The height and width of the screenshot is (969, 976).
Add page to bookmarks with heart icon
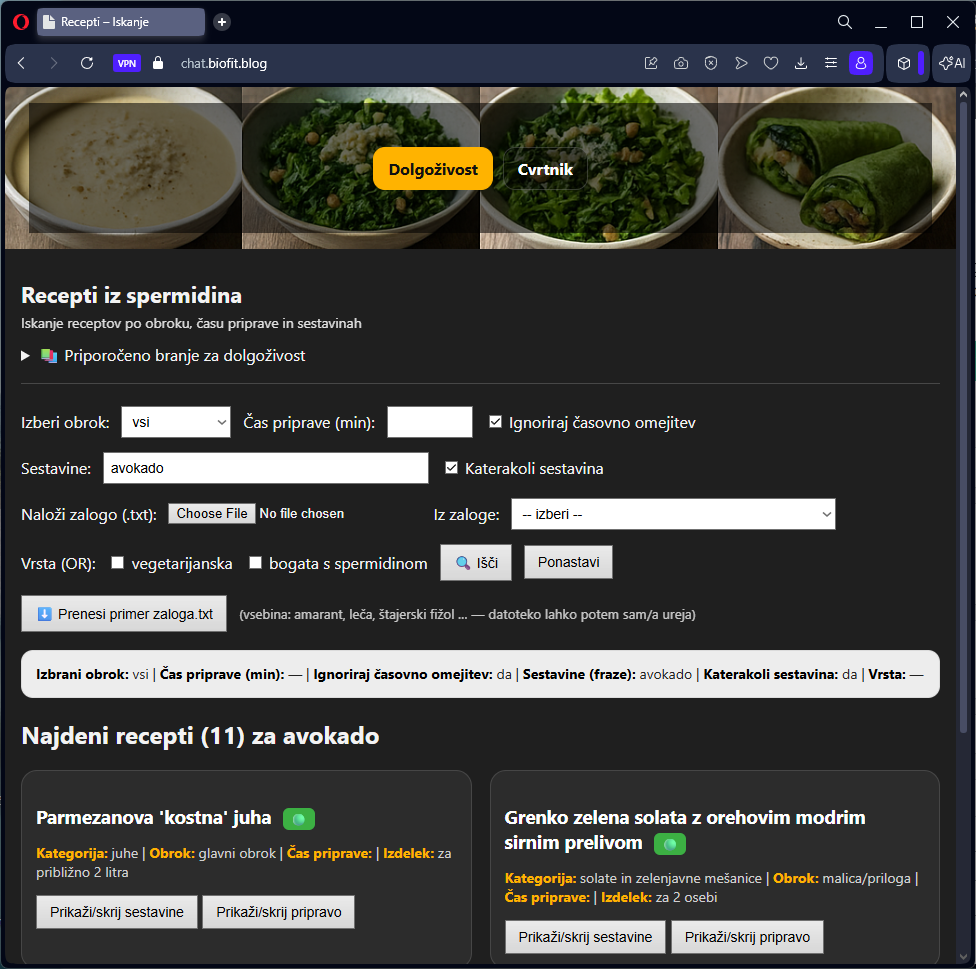click(771, 63)
